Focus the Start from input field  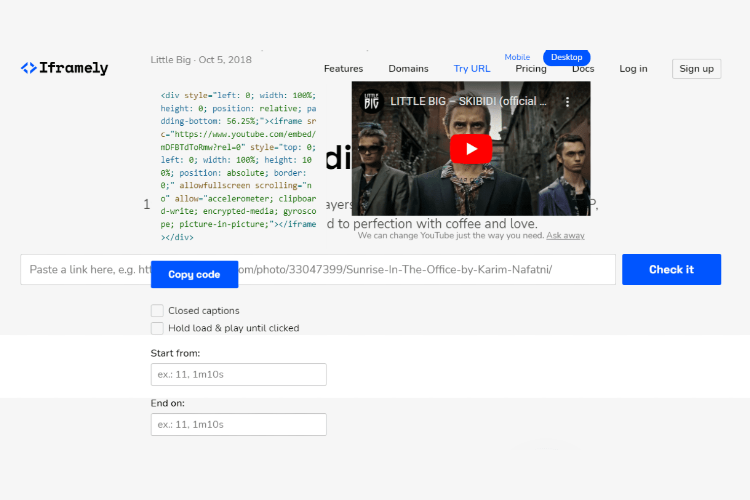coord(239,374)
